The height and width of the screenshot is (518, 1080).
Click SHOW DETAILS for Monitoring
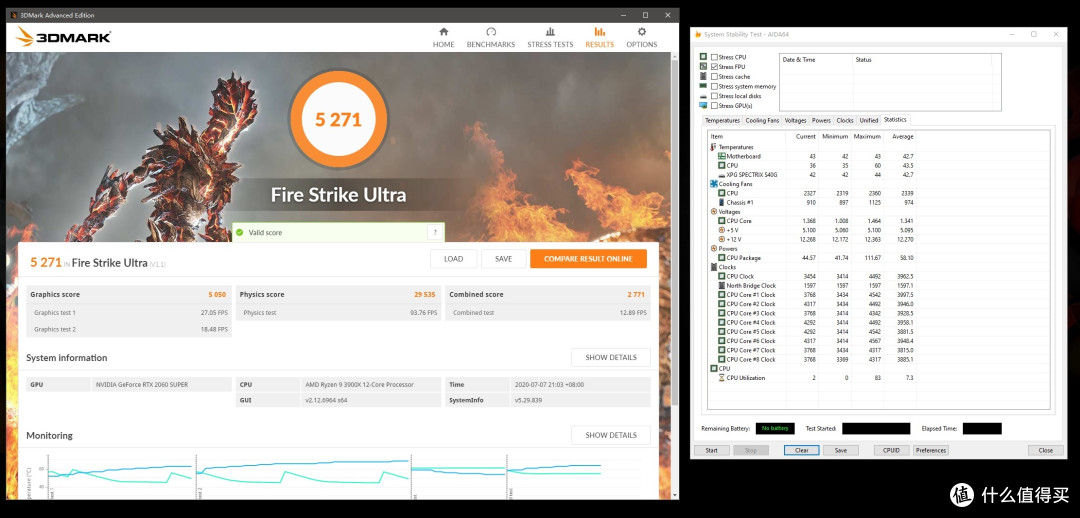click(611, 435)
